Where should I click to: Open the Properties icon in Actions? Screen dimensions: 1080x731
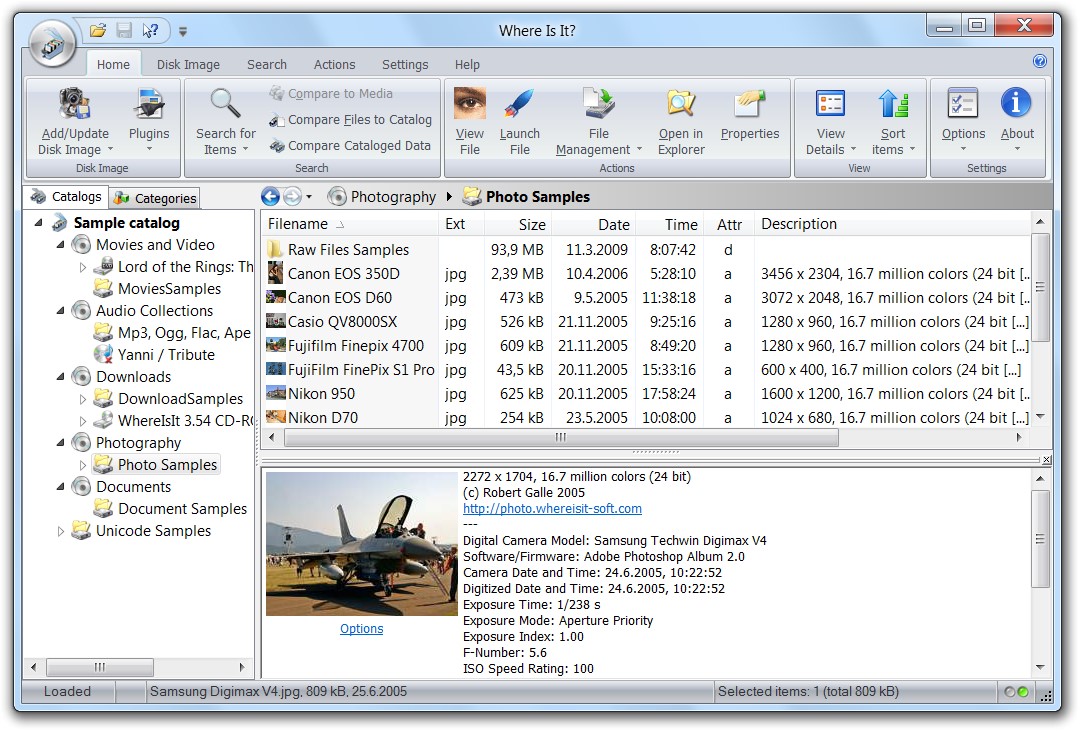click(749, 104)
